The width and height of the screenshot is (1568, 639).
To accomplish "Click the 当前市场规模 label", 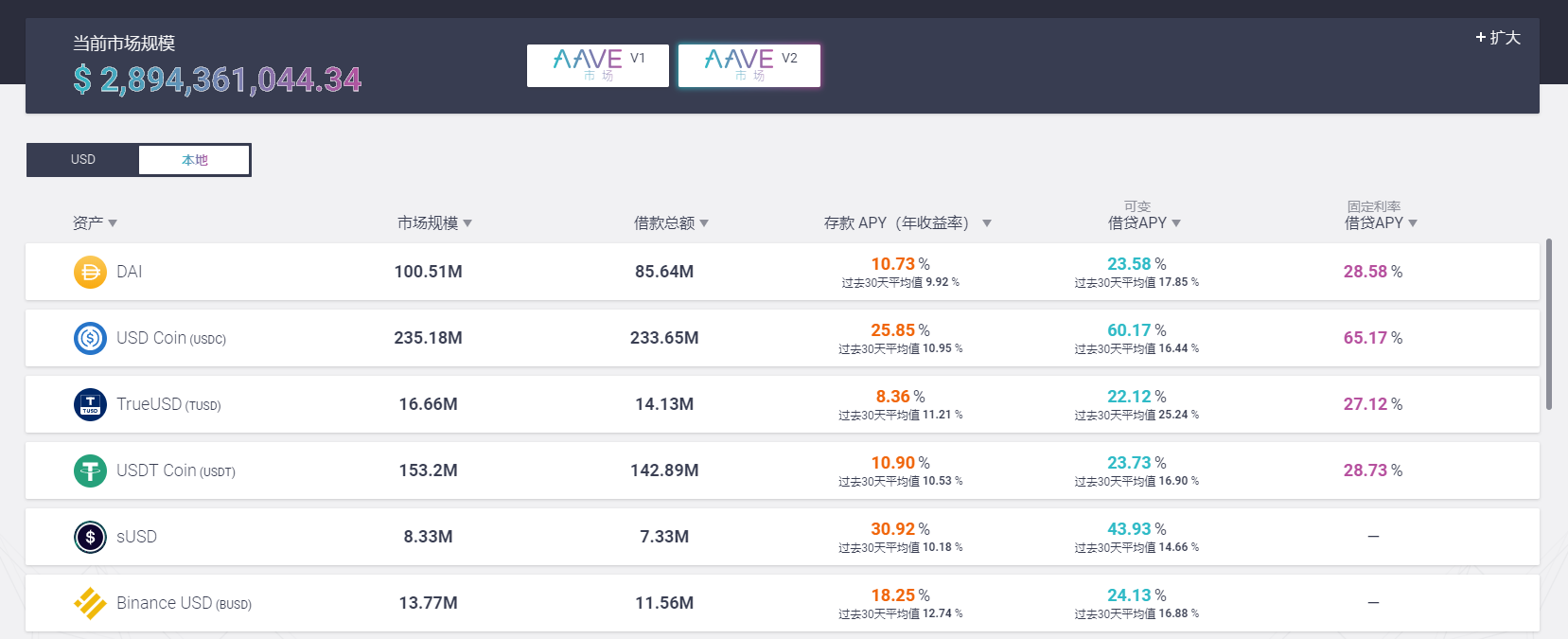I will click(124, 44).
